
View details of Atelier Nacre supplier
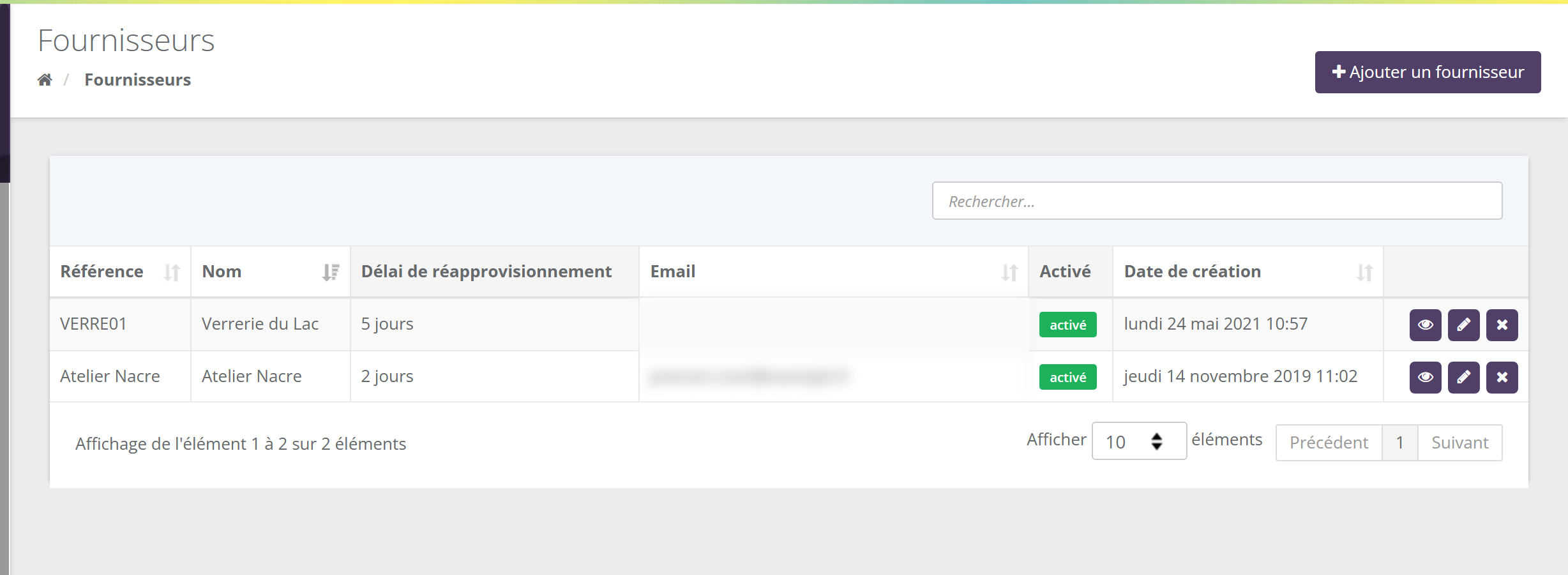[1425, 378]
